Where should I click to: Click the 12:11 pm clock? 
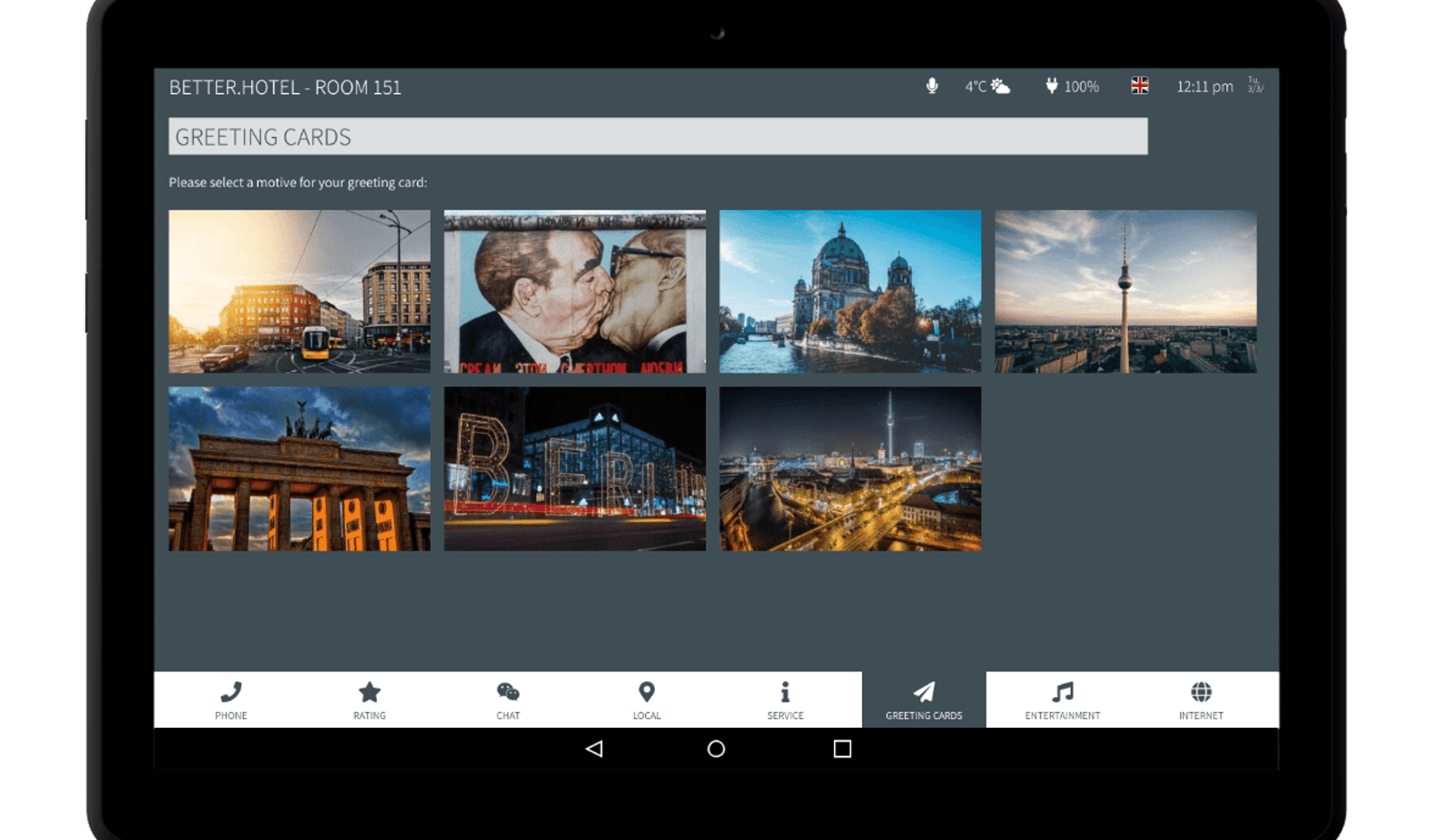(1205, 87)
